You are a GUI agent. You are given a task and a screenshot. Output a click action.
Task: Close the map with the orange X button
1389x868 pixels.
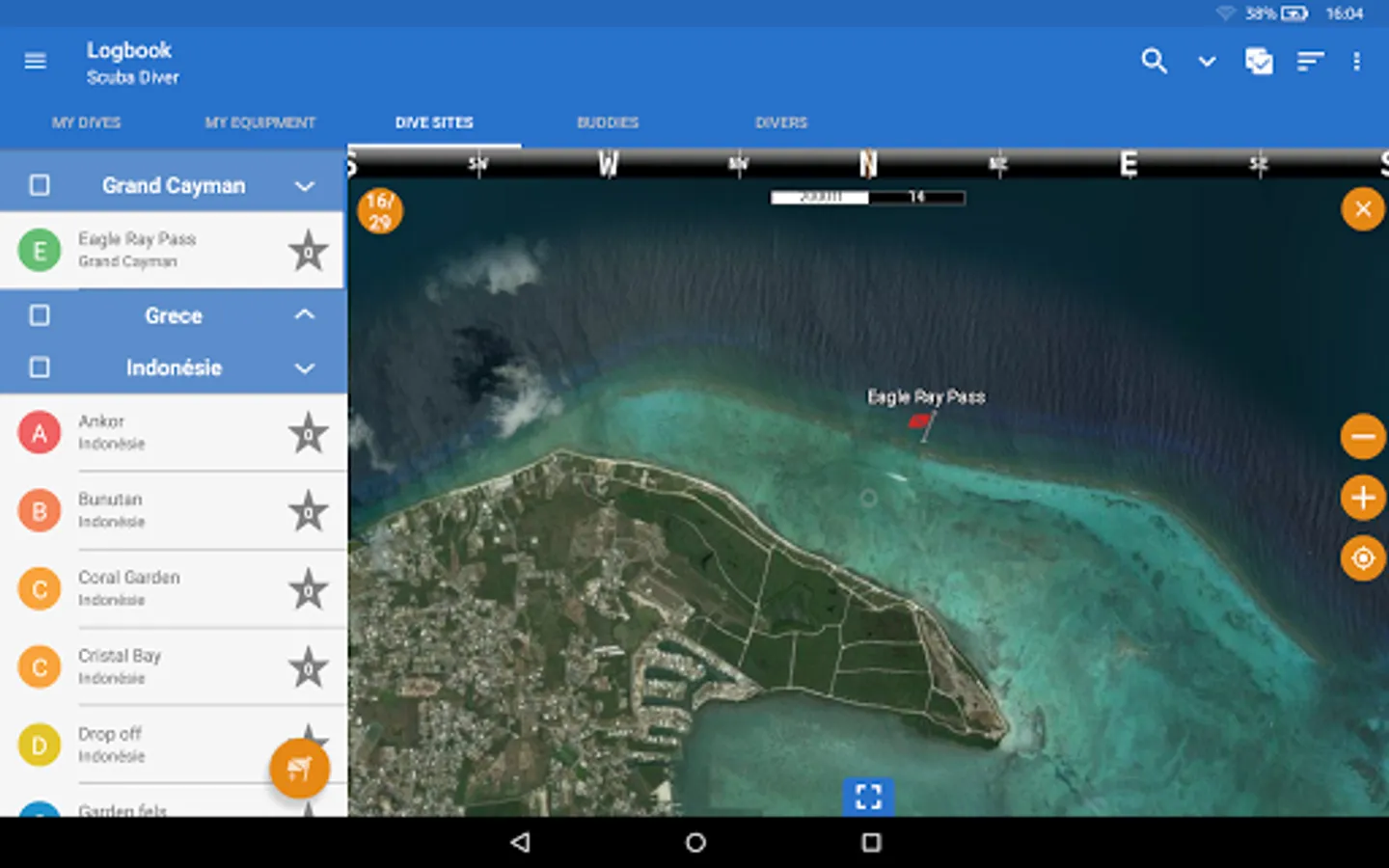[x=1363, y=208]
